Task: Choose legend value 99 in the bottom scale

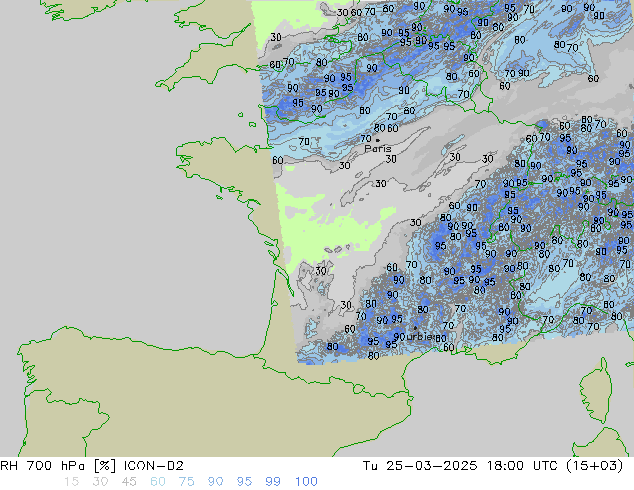Action: (273, 482)
